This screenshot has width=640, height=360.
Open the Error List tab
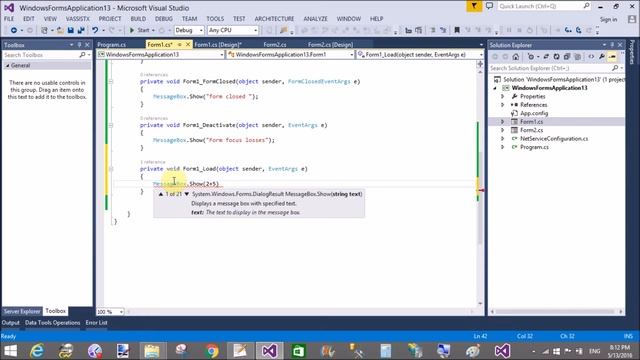click(96, 322)
